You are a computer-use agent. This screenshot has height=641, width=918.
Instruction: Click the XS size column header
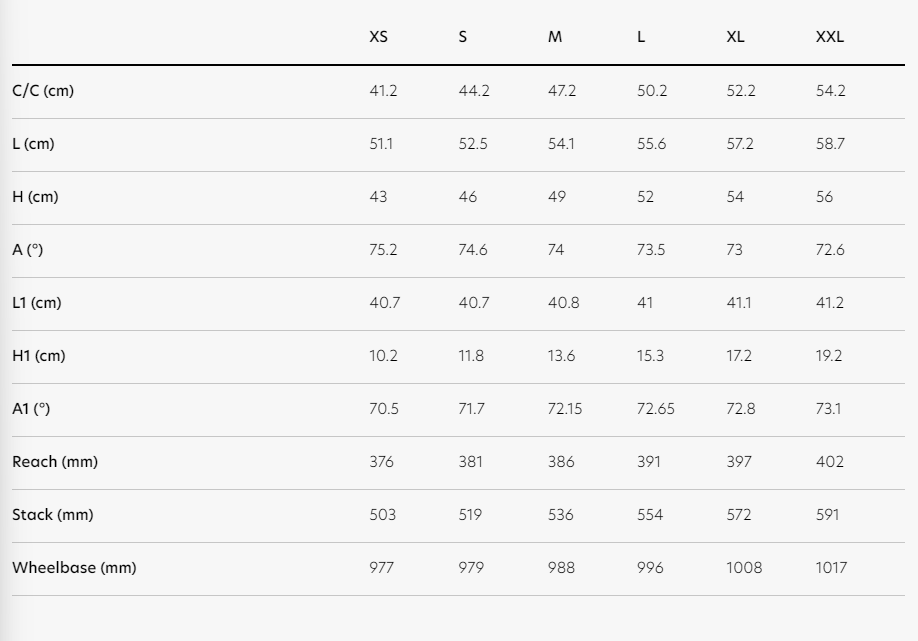tap(378, 37)
